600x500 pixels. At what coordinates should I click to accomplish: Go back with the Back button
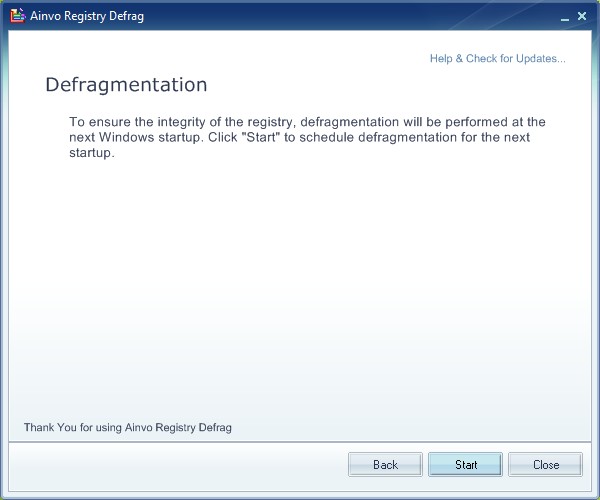coord(385,464)
